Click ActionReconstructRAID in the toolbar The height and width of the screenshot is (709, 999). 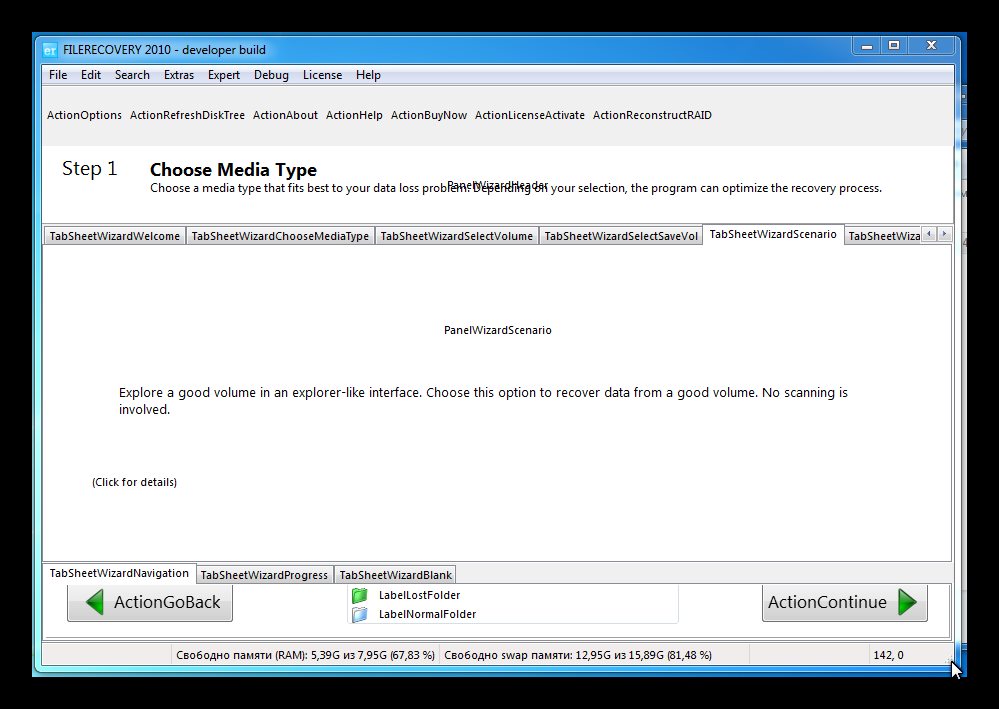(652, 115)
